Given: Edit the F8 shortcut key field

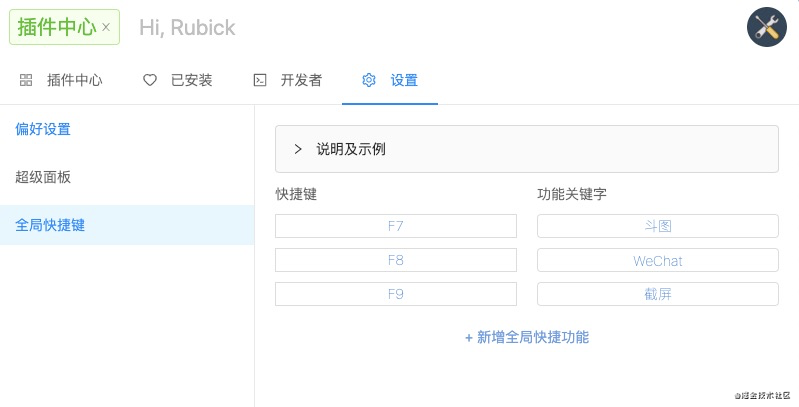Looking at the screenshot, I should click(395, 261).
